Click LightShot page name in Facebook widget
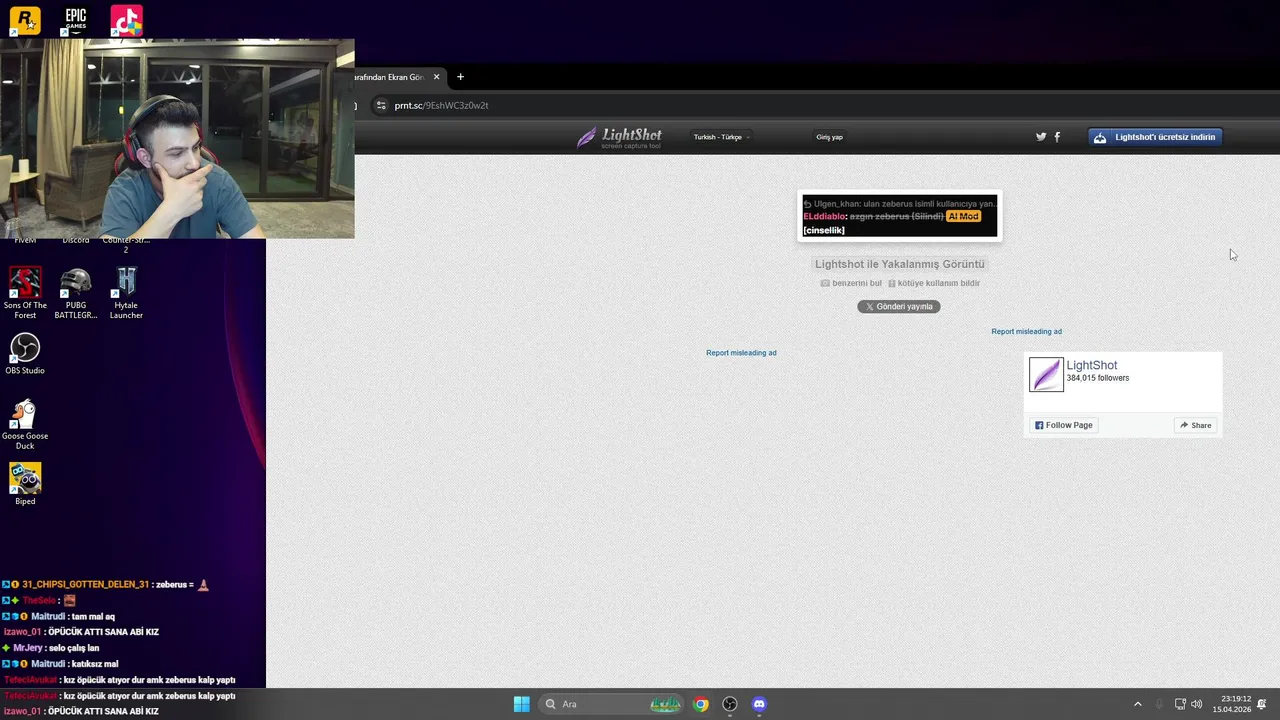1280x720 pixels. [x=1092, y=365]
